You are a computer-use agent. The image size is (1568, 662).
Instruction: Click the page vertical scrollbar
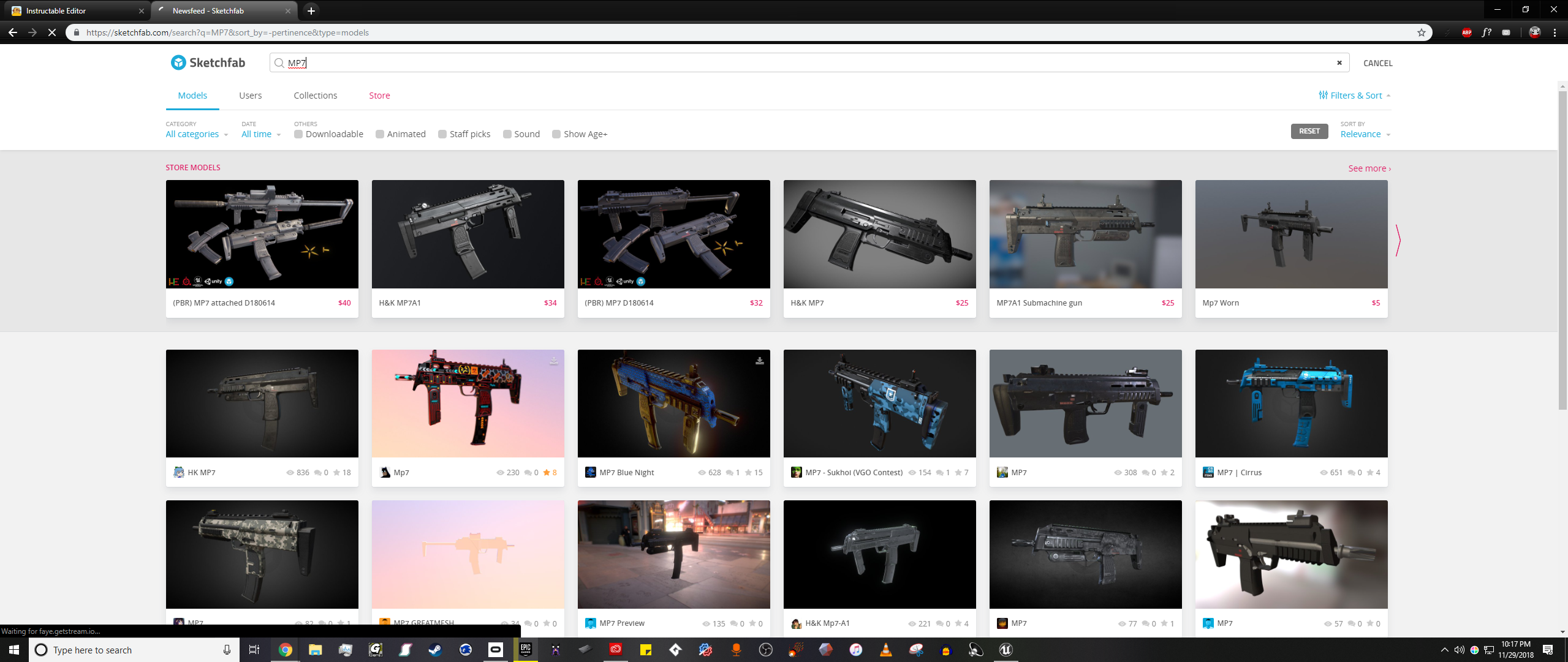point(1562,250)
